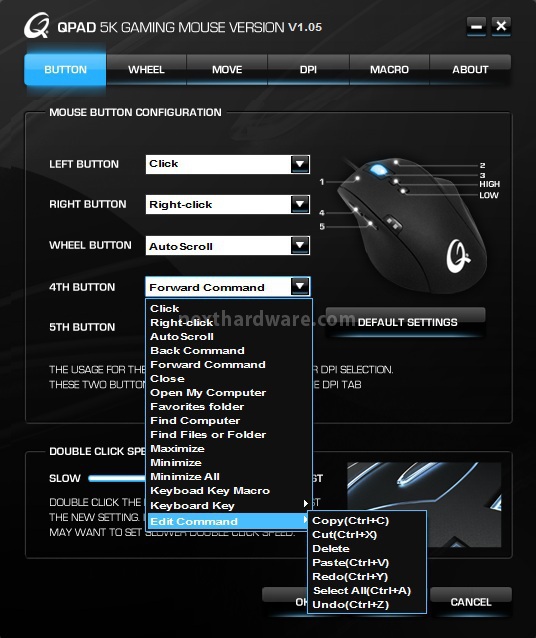This screenshot has height=638, width=536.
Task: Click the DEFAULT SETTINGS button
Action: (x=406, y=322)
